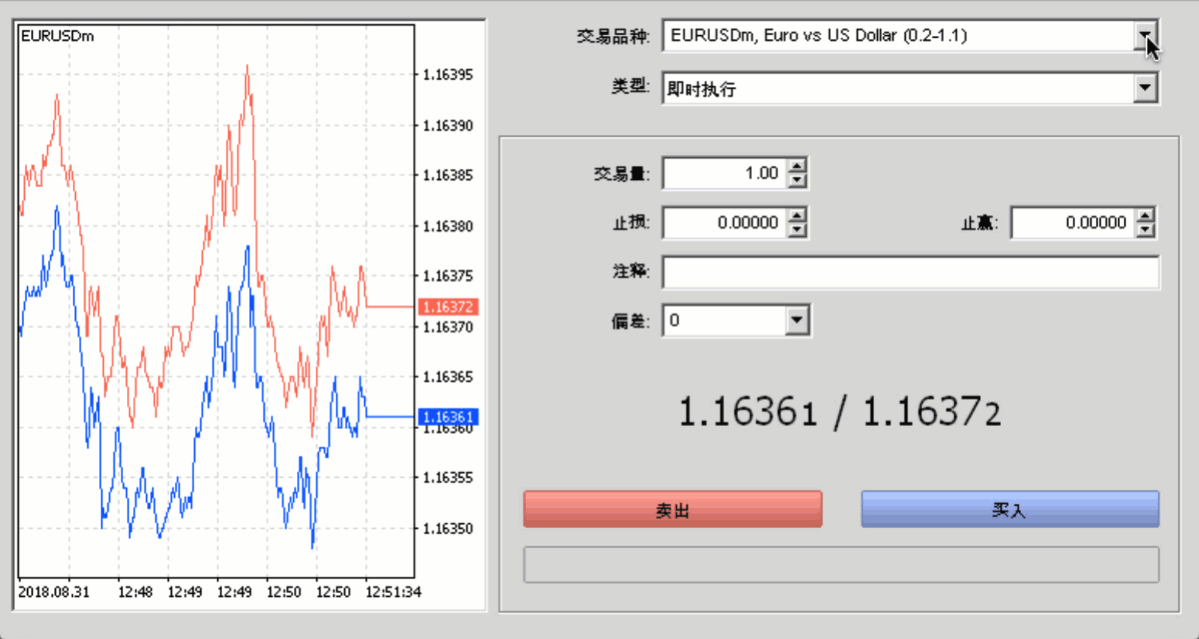
Task: Click the large 1.16361 / 1.16372 quote display
Action: point(840,410)
